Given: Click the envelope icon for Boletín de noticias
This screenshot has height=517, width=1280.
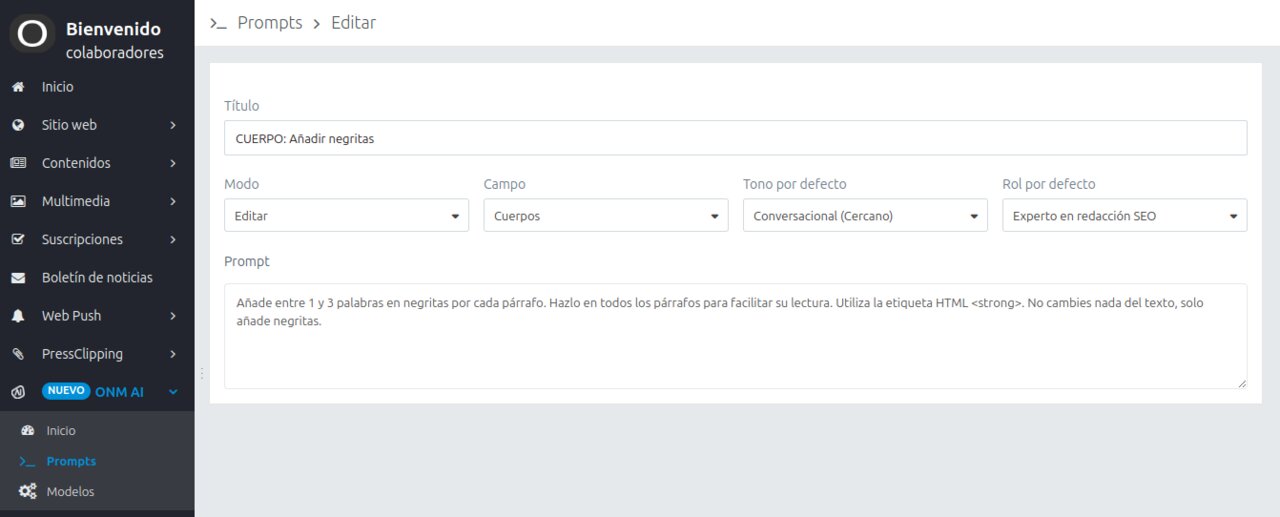Looking at the screenshot, I should coord(18,277).
